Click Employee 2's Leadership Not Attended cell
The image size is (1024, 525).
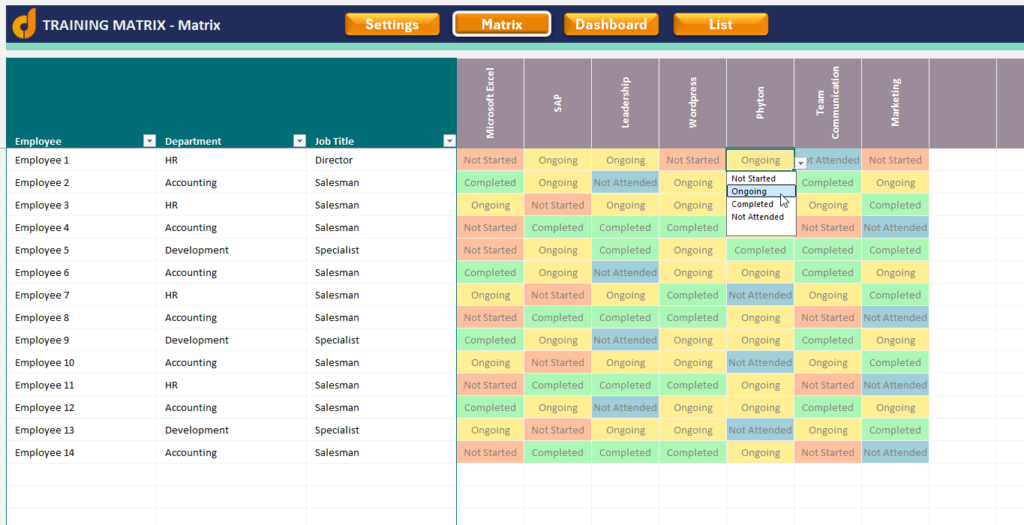click(x=626, y=183)
